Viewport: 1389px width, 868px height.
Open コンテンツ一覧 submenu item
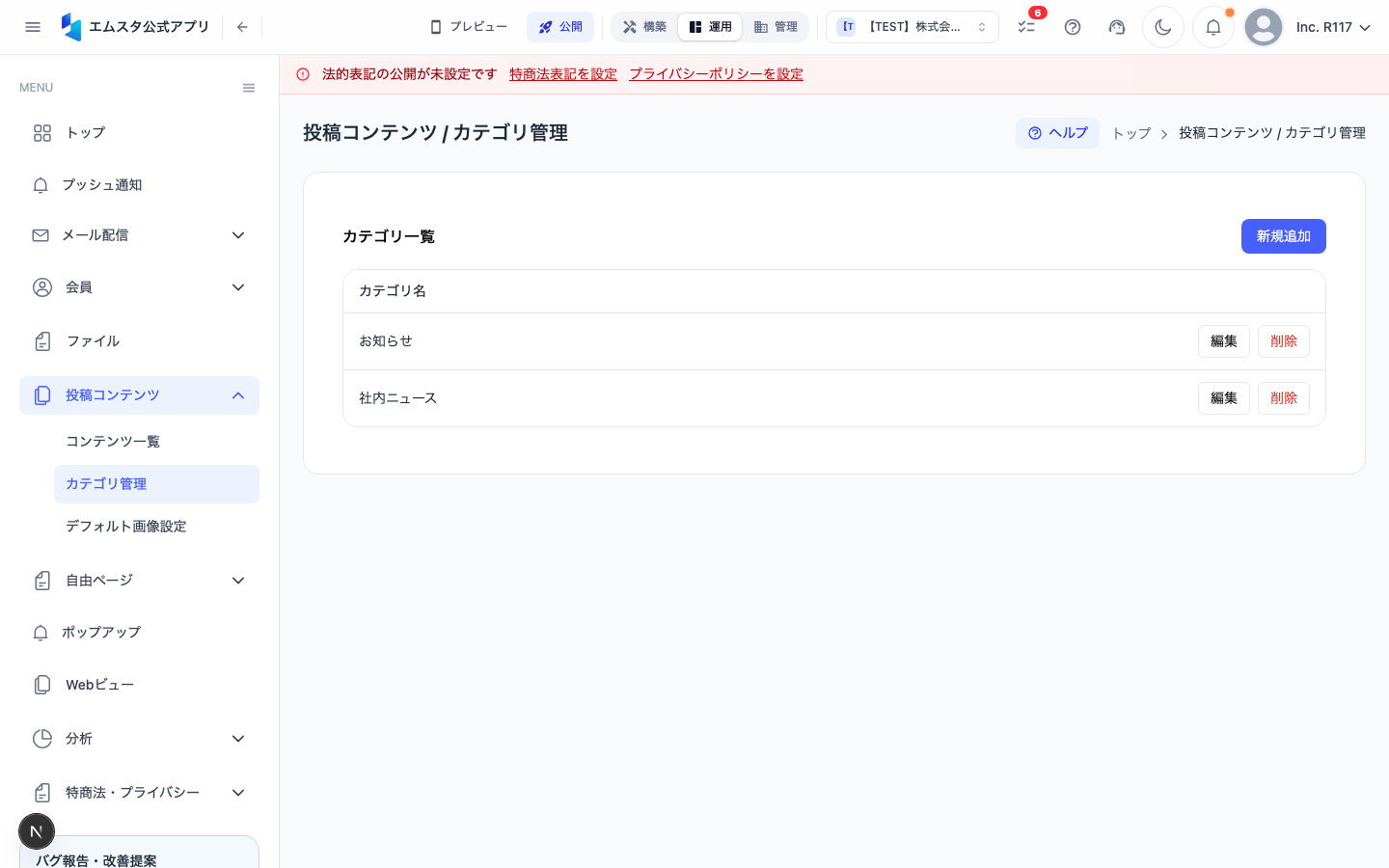click(156, 442)
